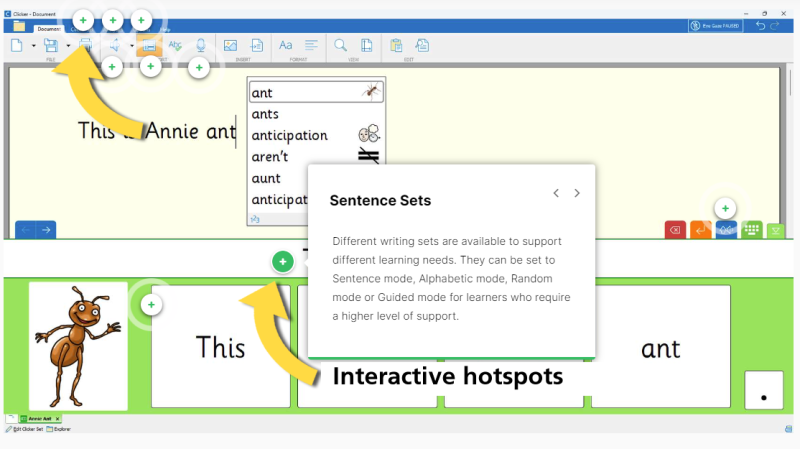Toggle the green on-screen keyboard button

[752, 230]
